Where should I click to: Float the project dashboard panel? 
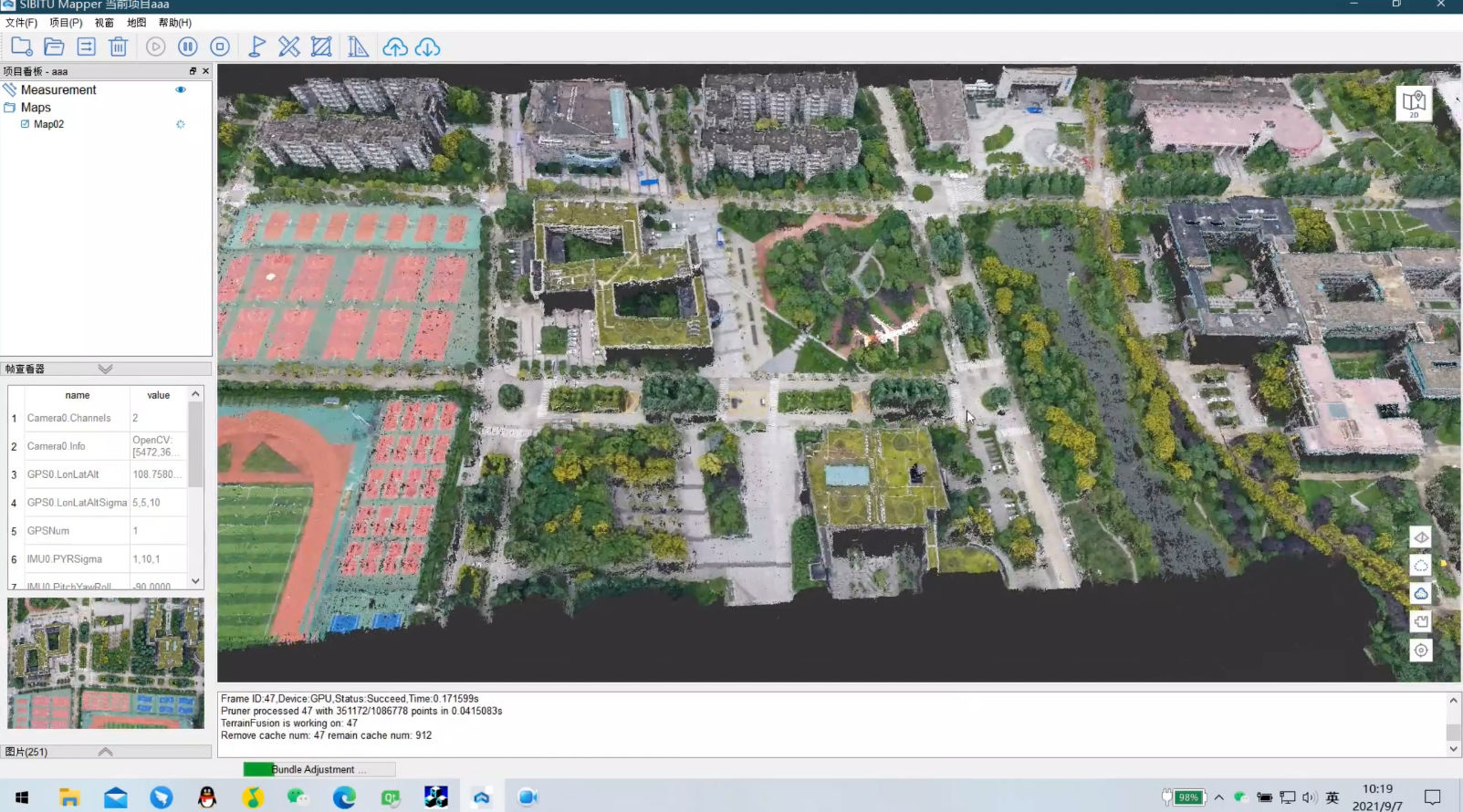[193, 71]
